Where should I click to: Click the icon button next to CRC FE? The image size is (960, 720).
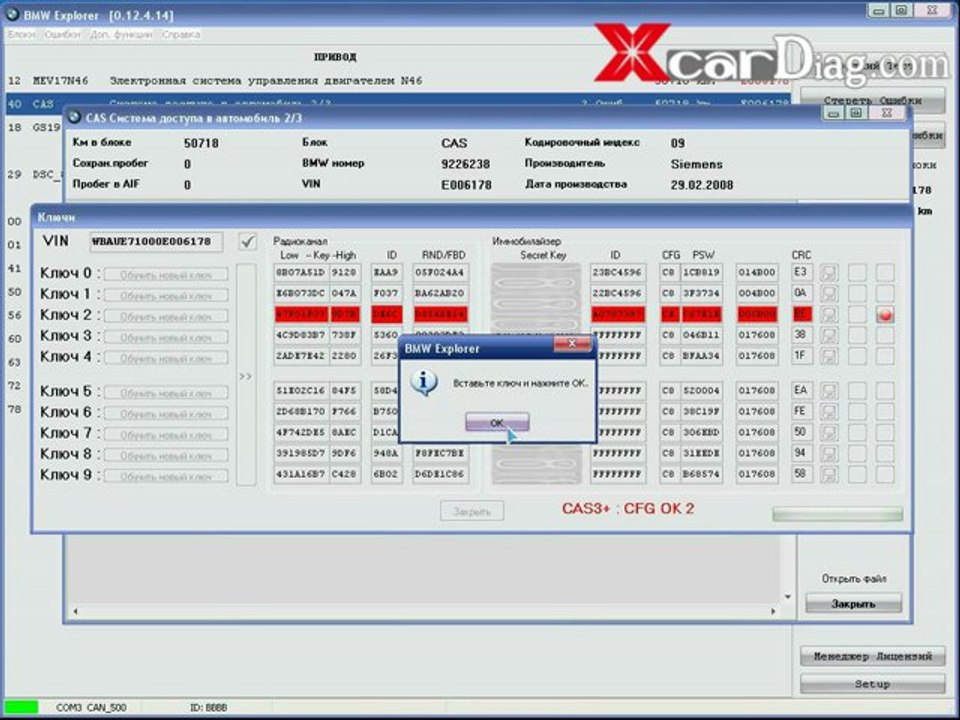coord(828,411)
